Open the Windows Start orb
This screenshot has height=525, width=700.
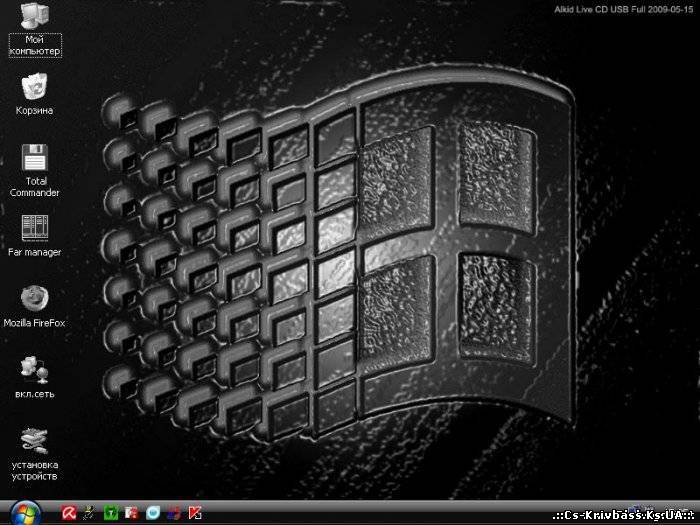tap(25, 513)
